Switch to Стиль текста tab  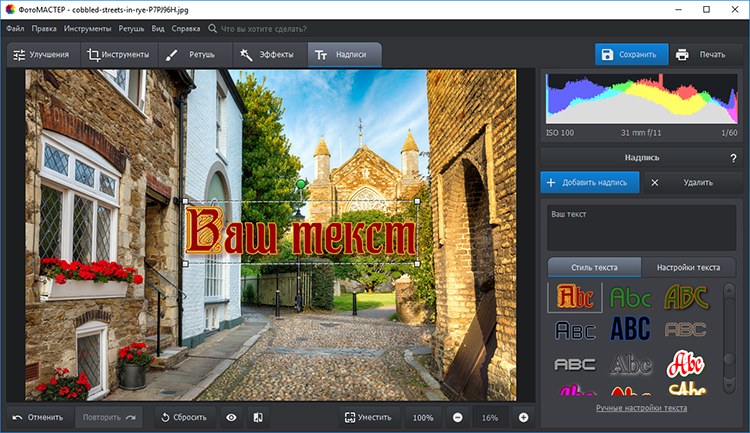[x=594, y=267]
